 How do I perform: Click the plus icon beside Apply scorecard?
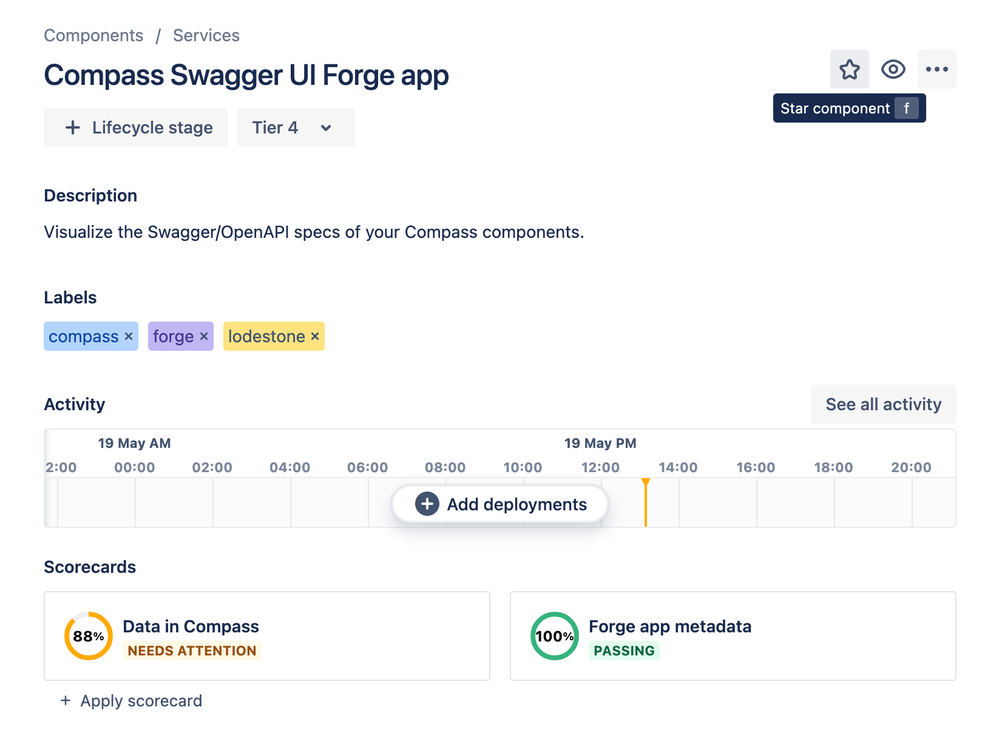click(65, 701)
